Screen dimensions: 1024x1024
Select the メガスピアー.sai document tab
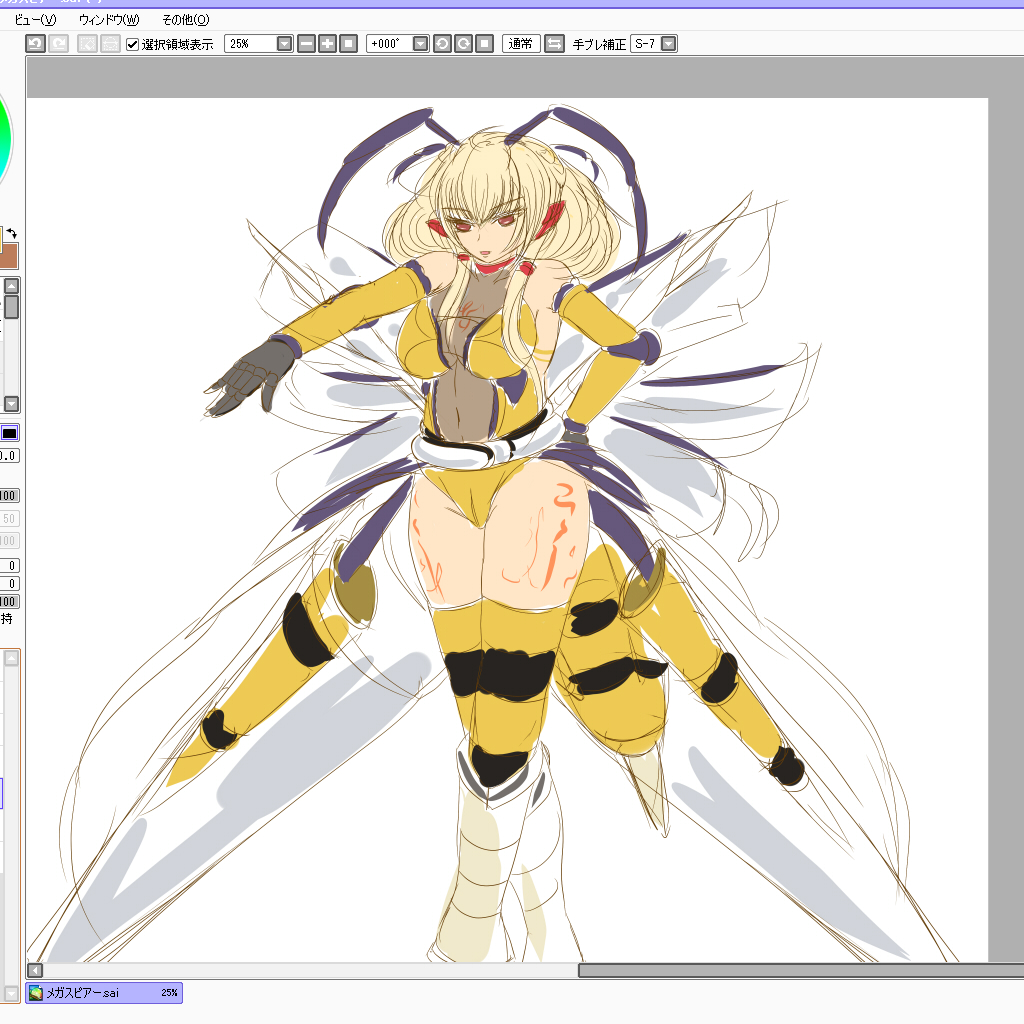(x=104, y=993)
